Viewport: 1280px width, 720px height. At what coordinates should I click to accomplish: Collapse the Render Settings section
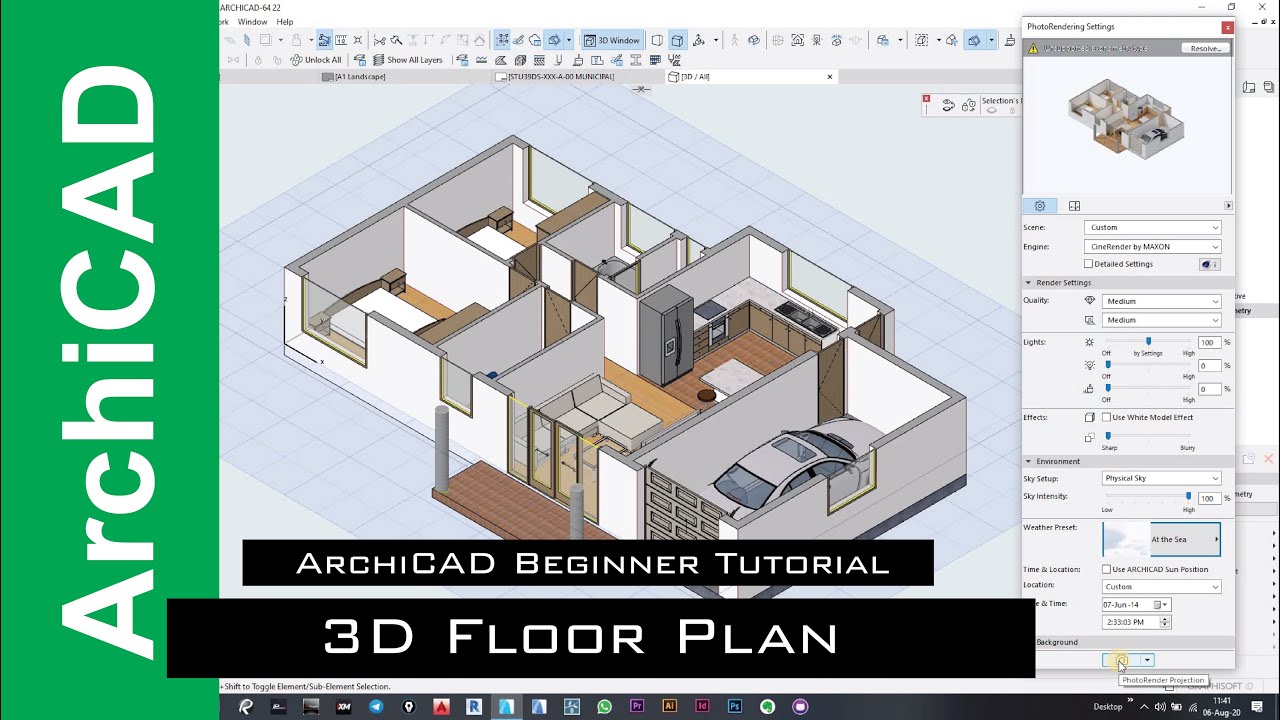[x=1028, y=283]
